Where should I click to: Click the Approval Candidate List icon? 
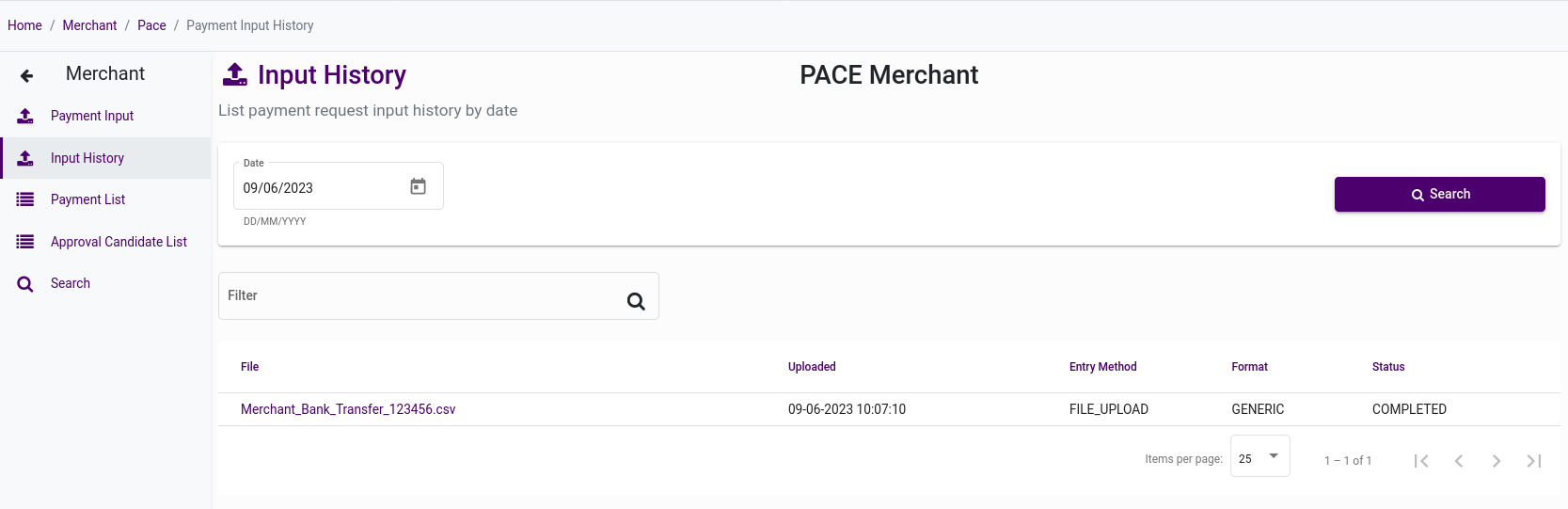[25, 242]
